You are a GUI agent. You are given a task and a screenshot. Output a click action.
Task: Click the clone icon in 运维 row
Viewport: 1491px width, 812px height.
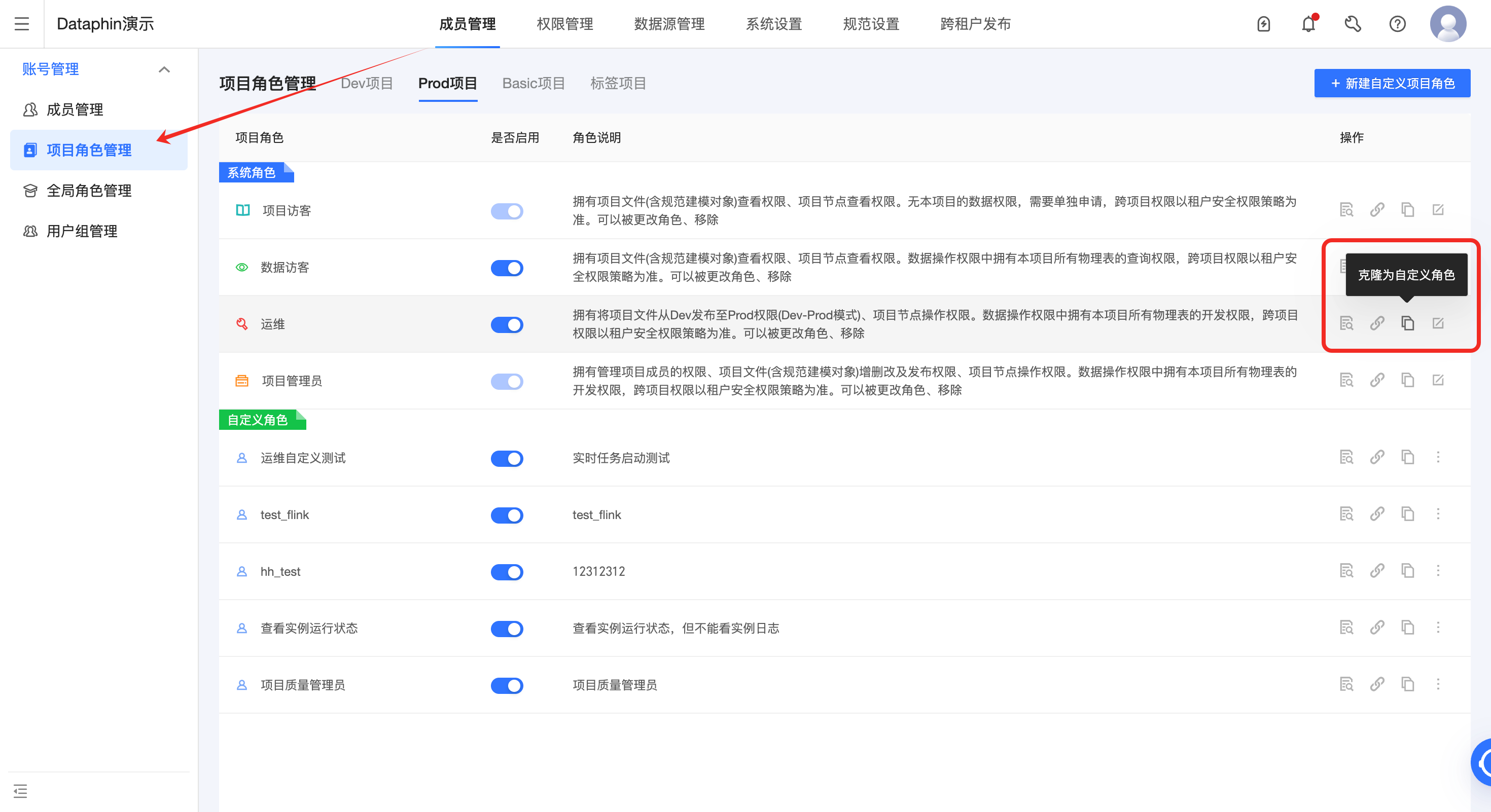pyautogui.click(x=1407, y=323)
